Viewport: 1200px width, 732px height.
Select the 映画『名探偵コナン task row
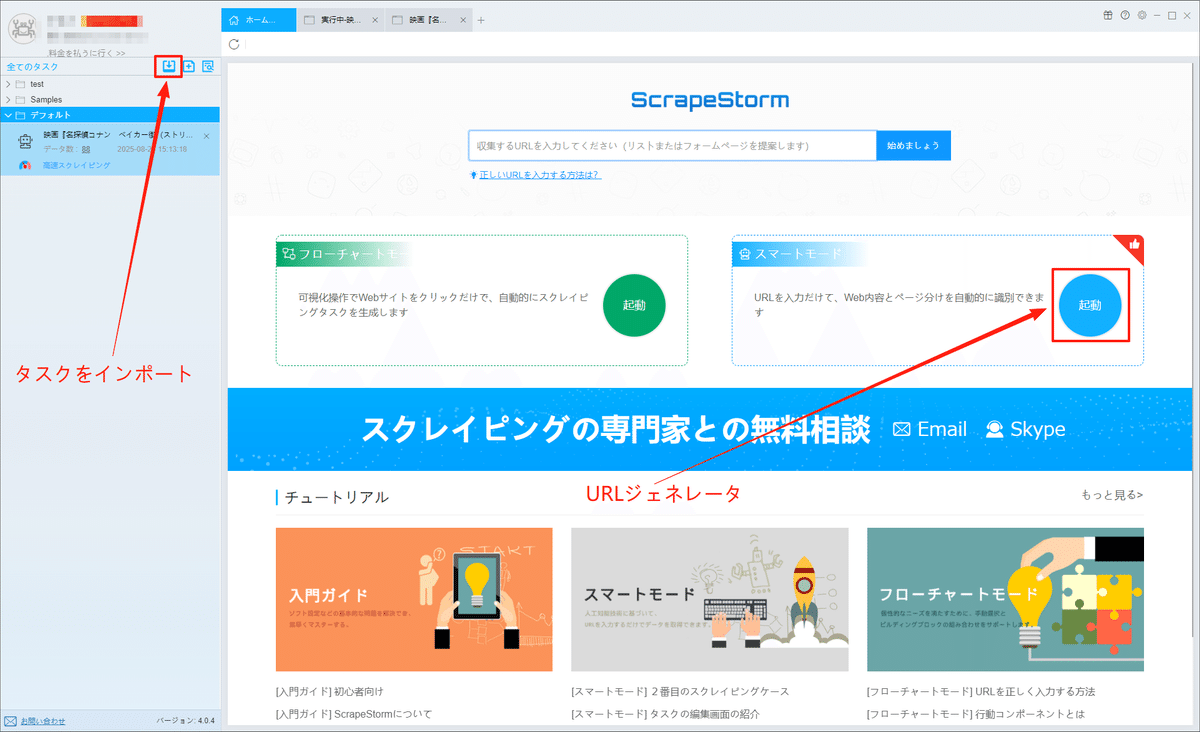(x=110, y=149)
